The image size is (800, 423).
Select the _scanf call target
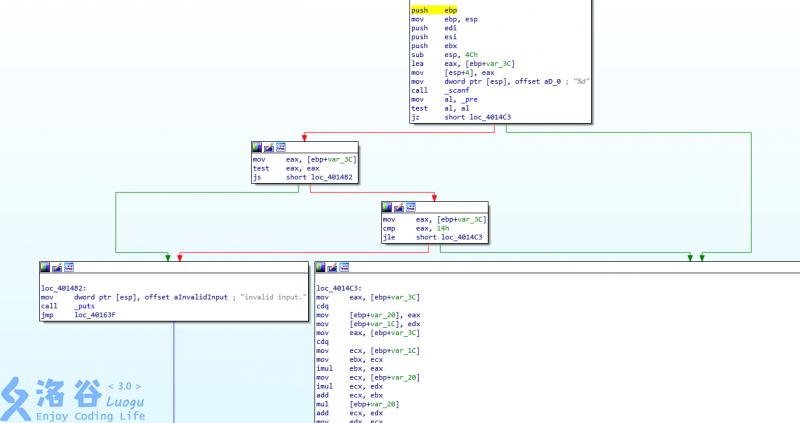[x=459, y=90]
